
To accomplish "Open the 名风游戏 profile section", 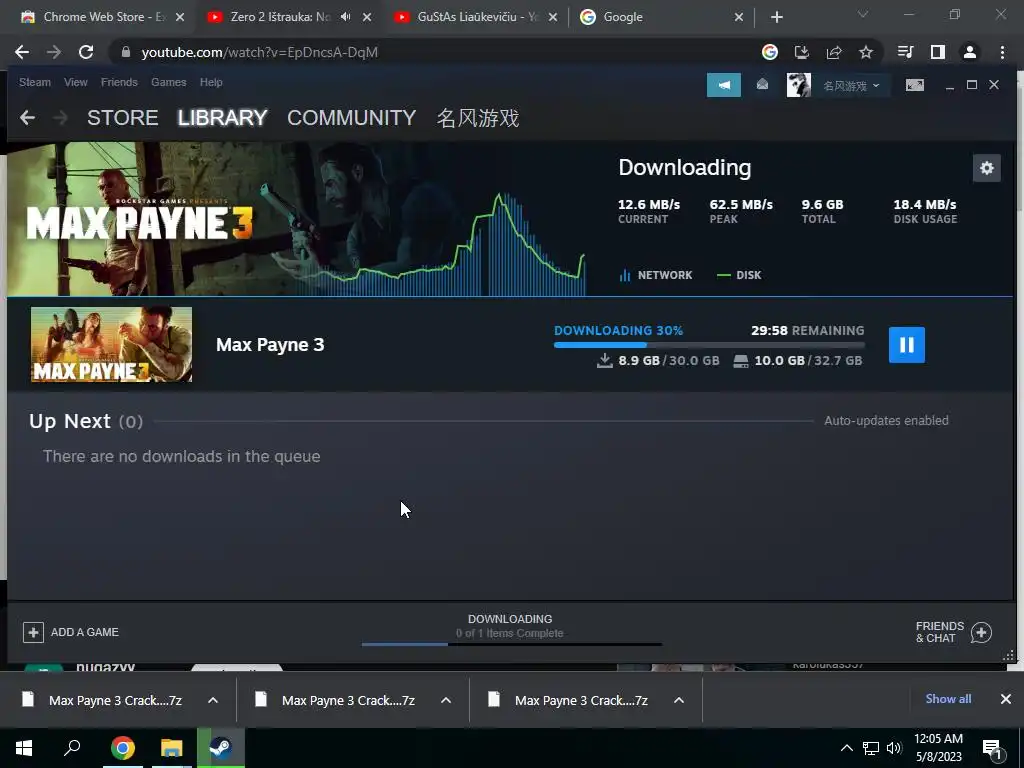I will click(478, 118).
